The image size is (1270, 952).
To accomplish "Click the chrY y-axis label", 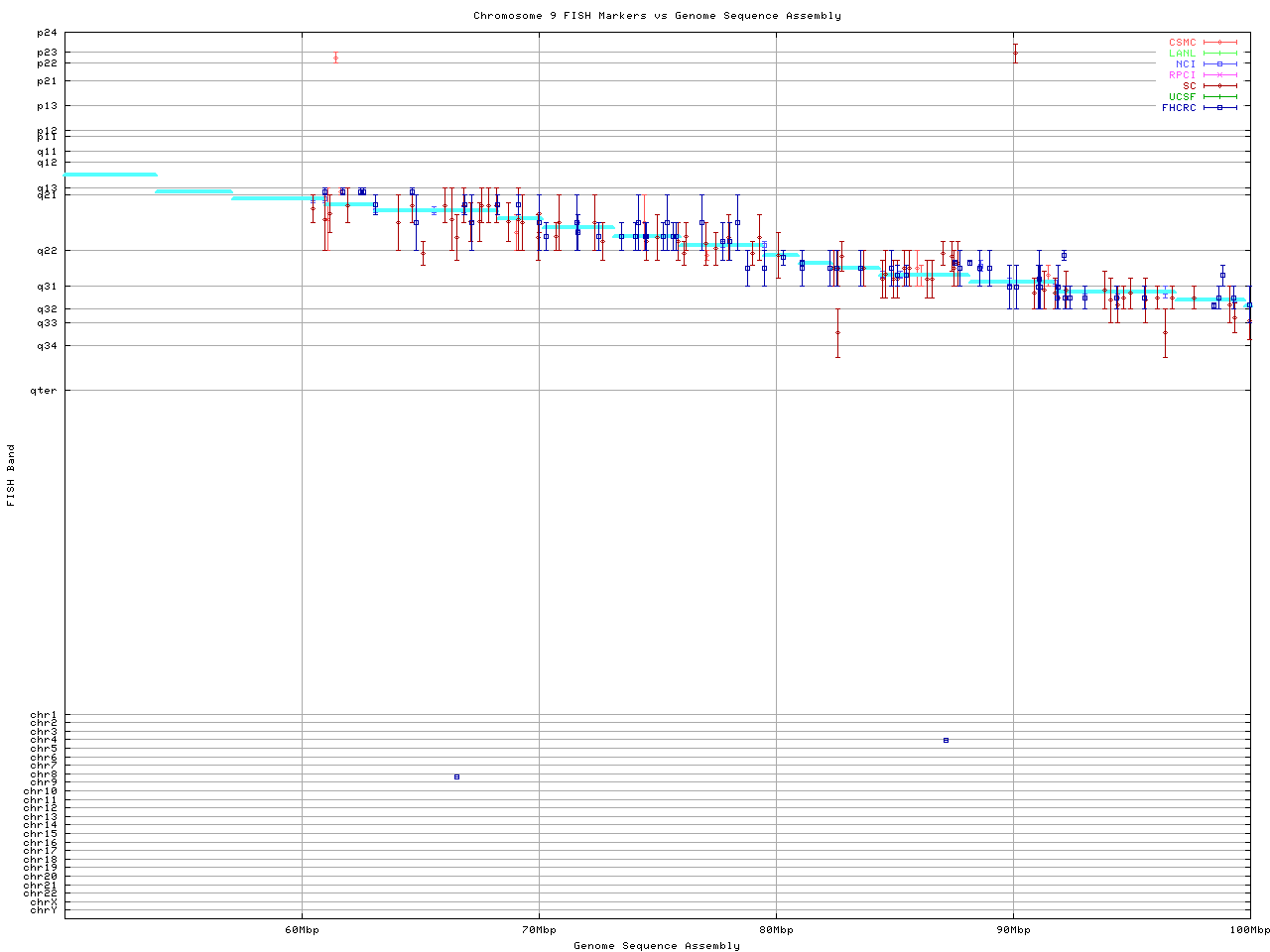I will click(x=44, y=910).
